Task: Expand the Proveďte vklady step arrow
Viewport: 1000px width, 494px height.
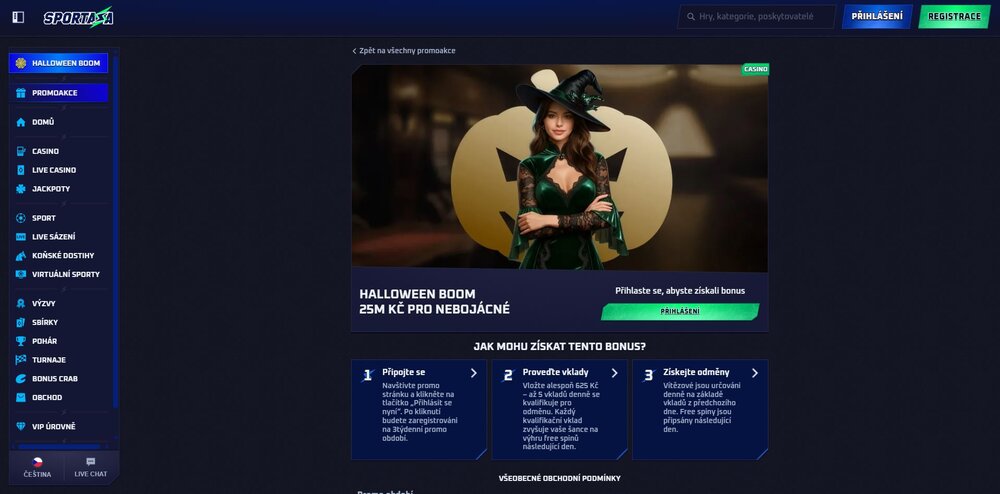Action: tap(614, 373)
